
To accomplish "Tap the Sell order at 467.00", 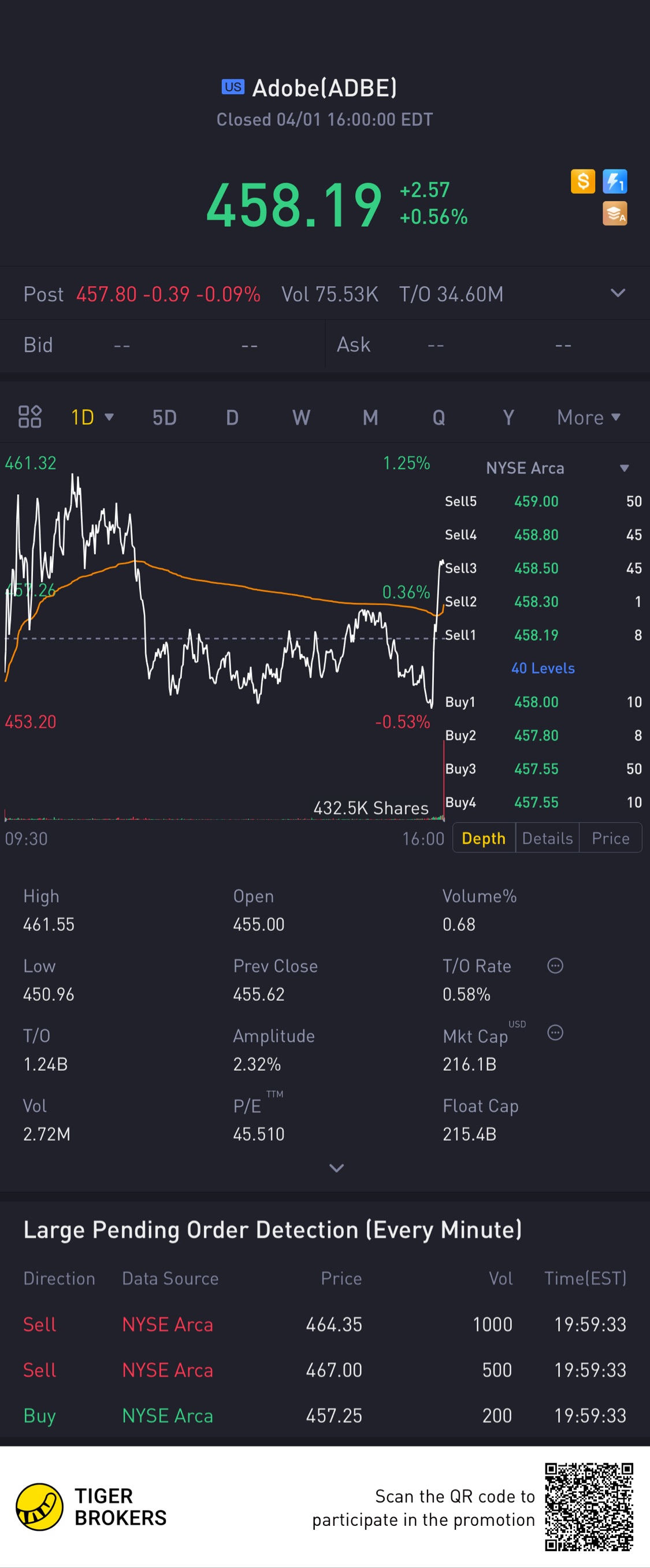I will click(x=325, y=1370).
